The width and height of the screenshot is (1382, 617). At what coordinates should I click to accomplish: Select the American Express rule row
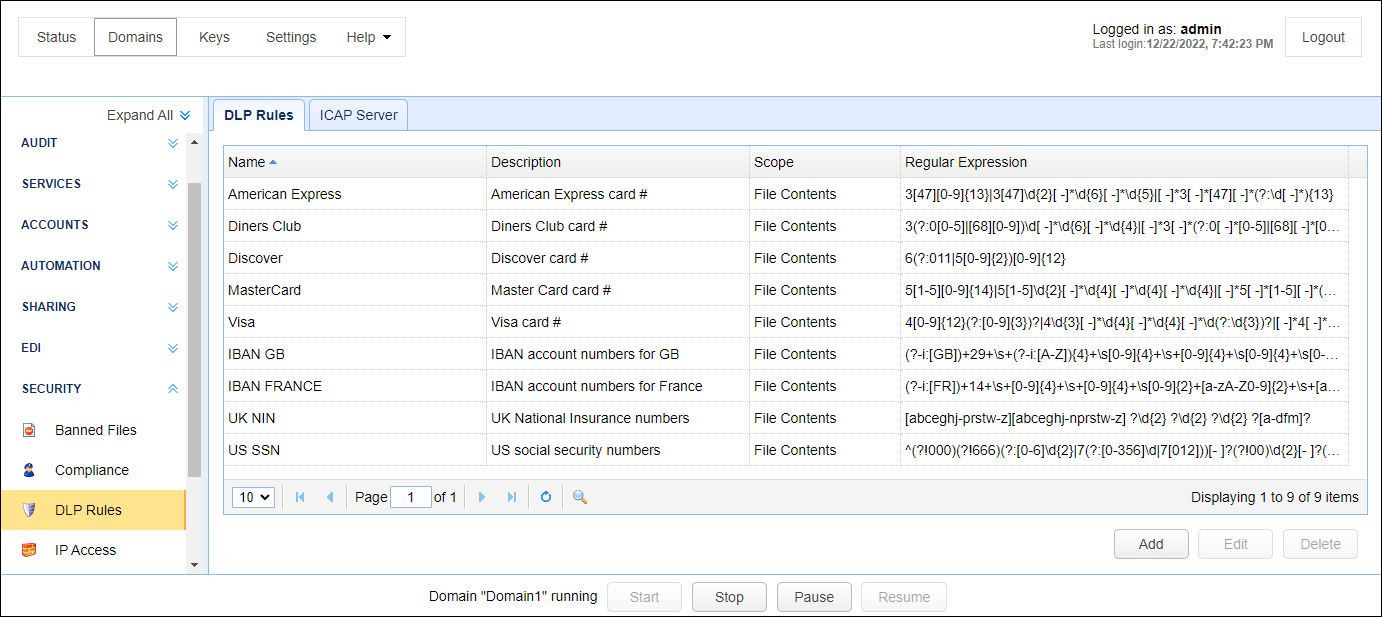click(787, 194)
